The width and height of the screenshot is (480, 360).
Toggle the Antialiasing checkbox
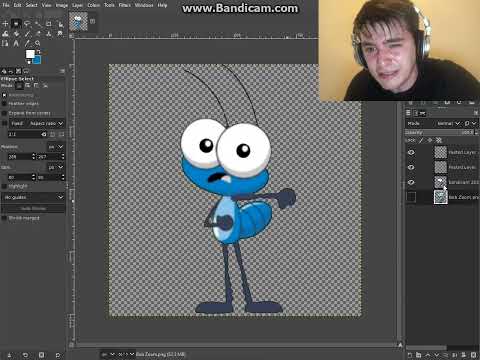pos(4,95)
